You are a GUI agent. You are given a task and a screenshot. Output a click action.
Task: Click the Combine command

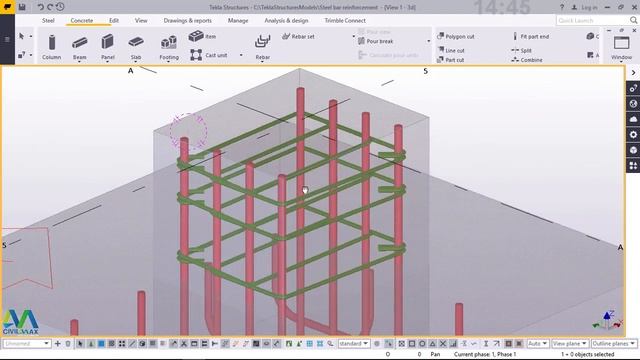[x=527, y=60]
